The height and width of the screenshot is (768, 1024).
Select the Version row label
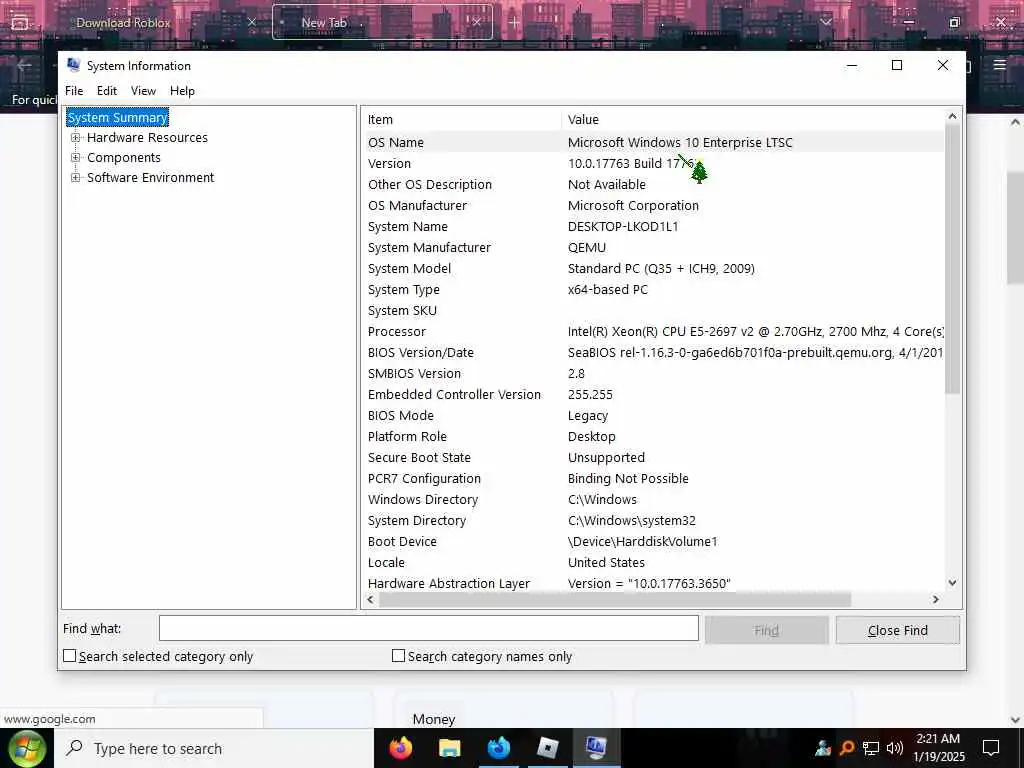[x=389, y=163]
